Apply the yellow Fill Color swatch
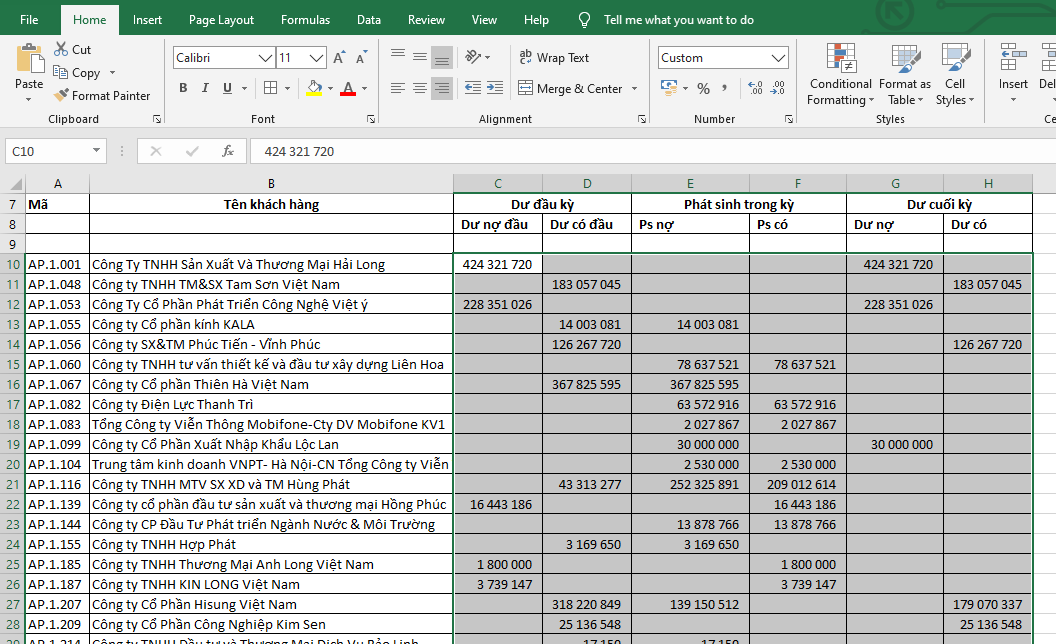 click(314, 88)
